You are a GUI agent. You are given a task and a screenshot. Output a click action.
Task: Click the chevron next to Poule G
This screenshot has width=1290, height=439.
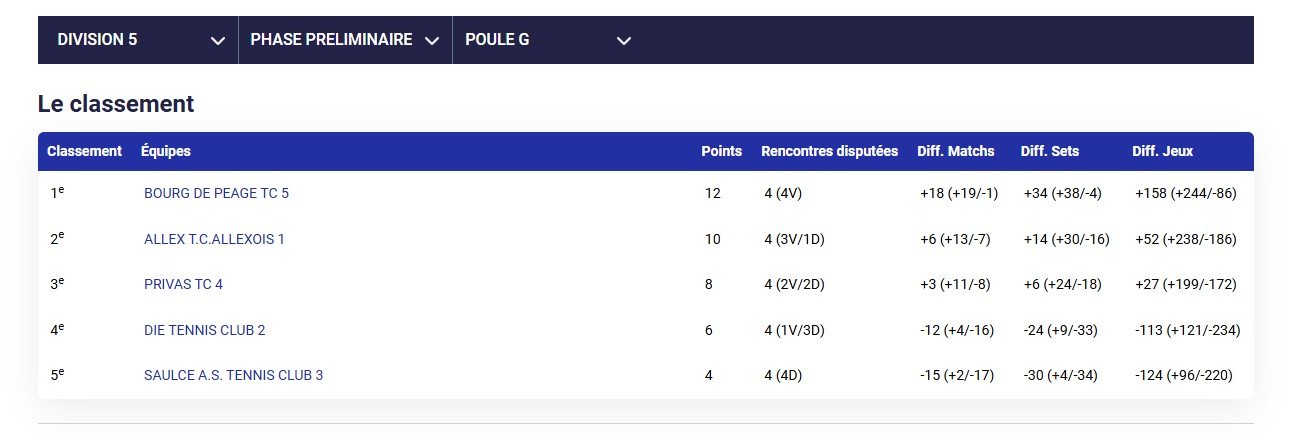[x=624, y=41]
